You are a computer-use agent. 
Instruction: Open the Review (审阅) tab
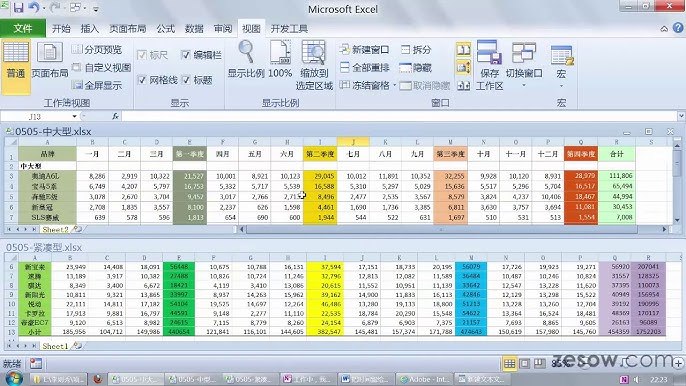click(x=223, y=28)
